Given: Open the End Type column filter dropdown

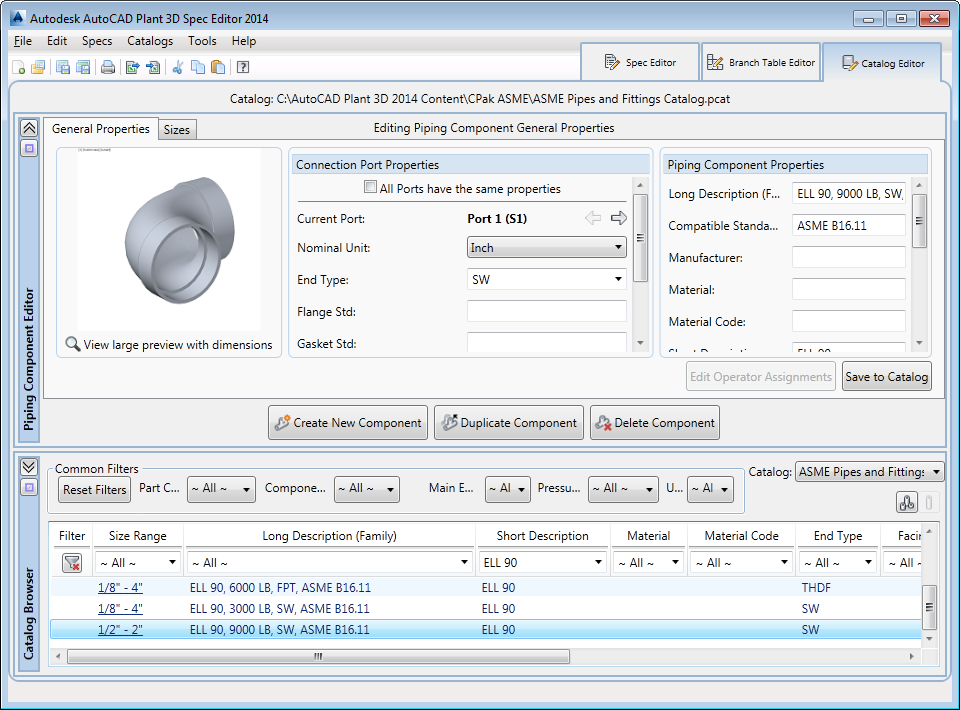Looking at the screenshot, I should [838, 562].
